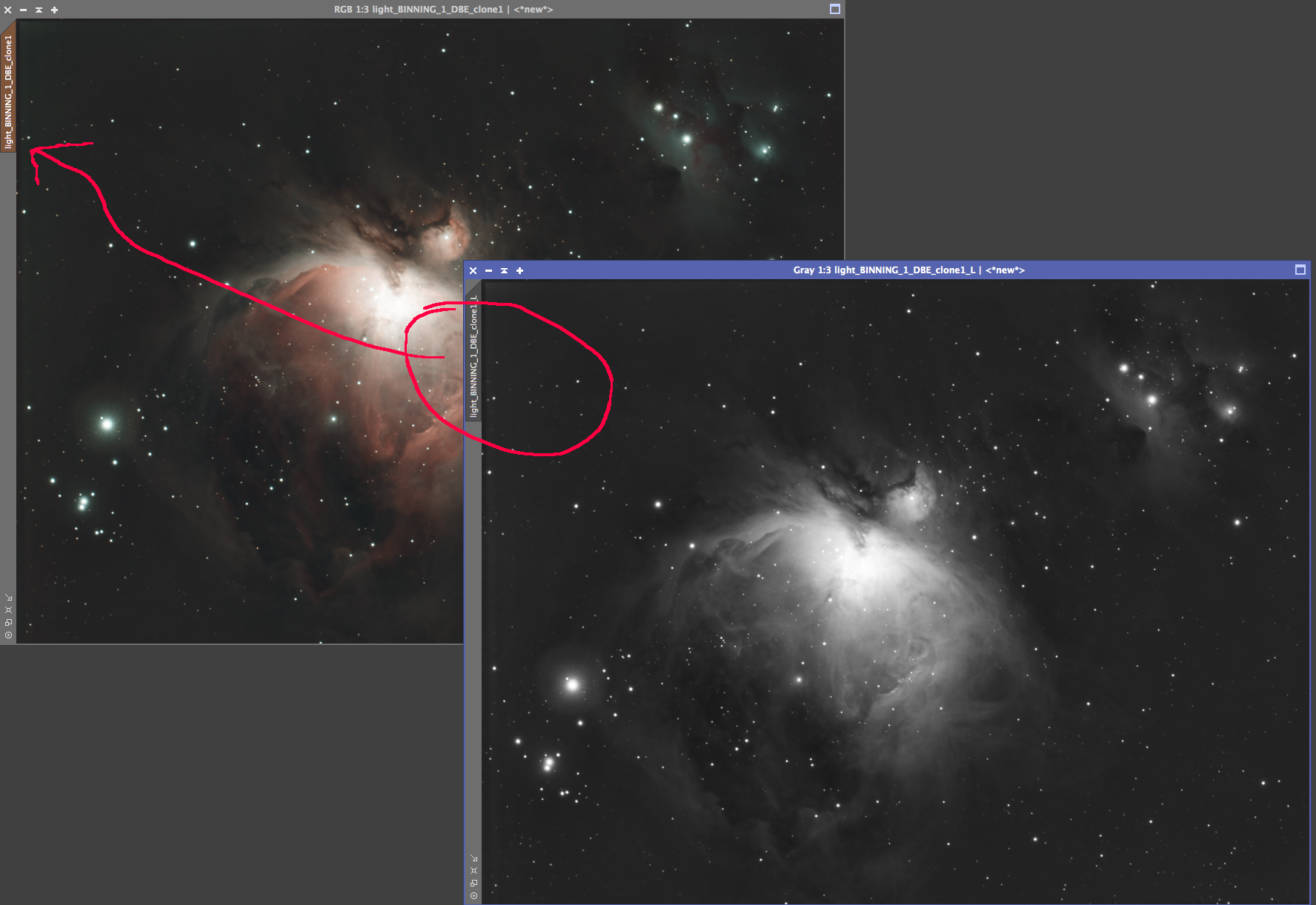Click the Gray window title bar text
Screen dimensions: 1316x905
click(908, 270)
